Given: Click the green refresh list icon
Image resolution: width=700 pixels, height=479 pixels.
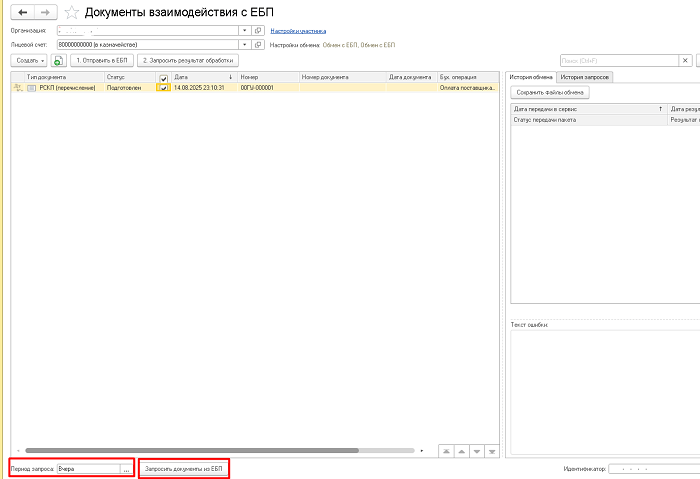Looking at the screenshot, I should click(x=59, y=61).
